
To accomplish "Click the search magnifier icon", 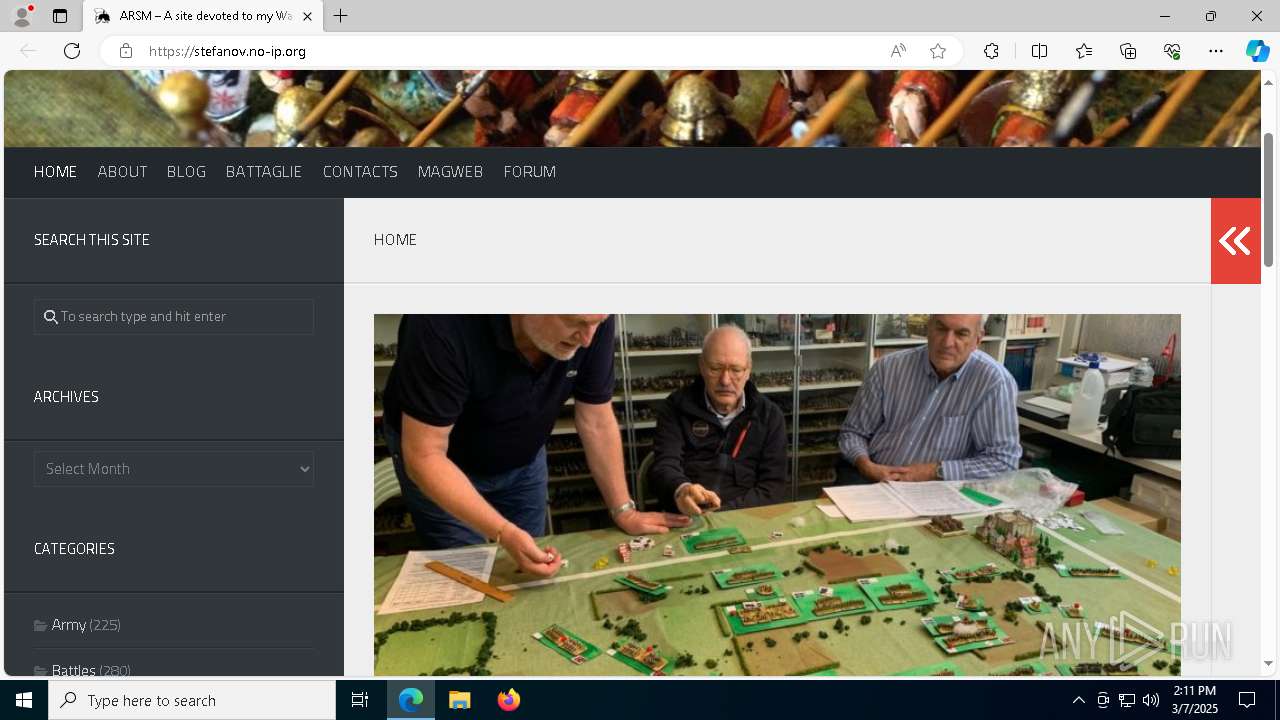I will [x=51, y=317].
